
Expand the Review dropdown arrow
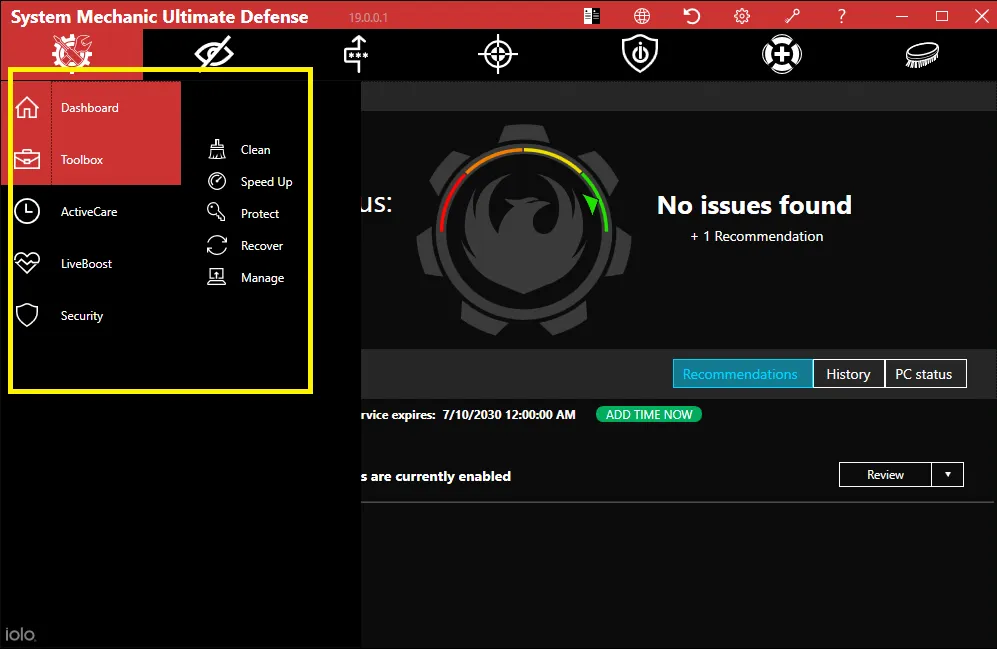coord(948,475)
